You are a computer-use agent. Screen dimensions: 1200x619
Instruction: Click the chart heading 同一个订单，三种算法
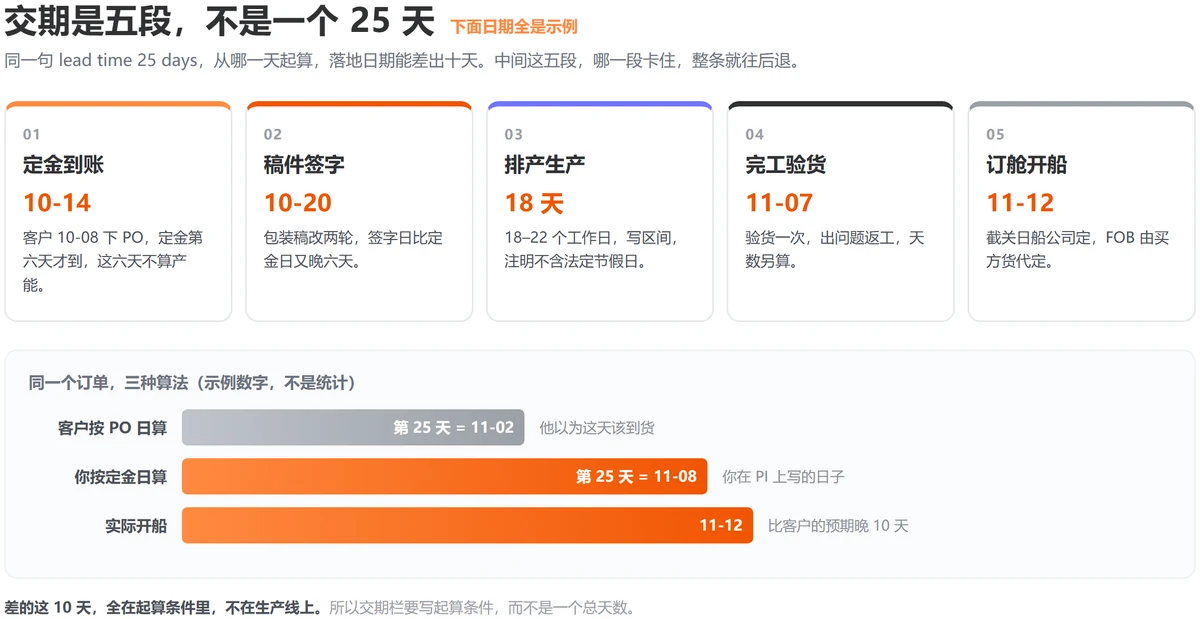tap(193, 383)
